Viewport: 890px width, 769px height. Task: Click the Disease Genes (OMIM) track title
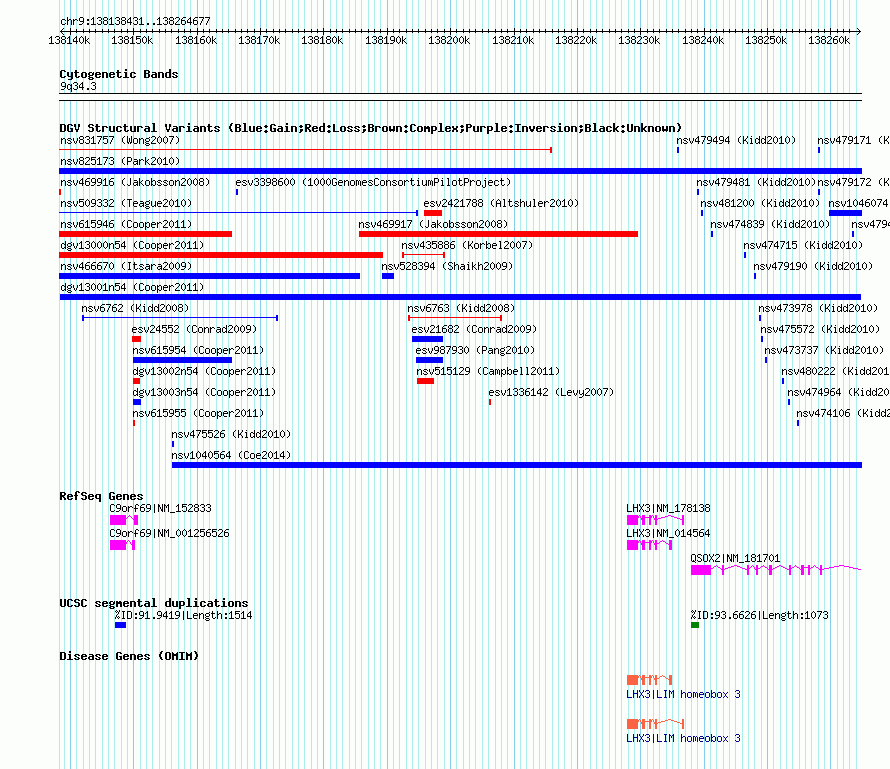coord(129,656)
